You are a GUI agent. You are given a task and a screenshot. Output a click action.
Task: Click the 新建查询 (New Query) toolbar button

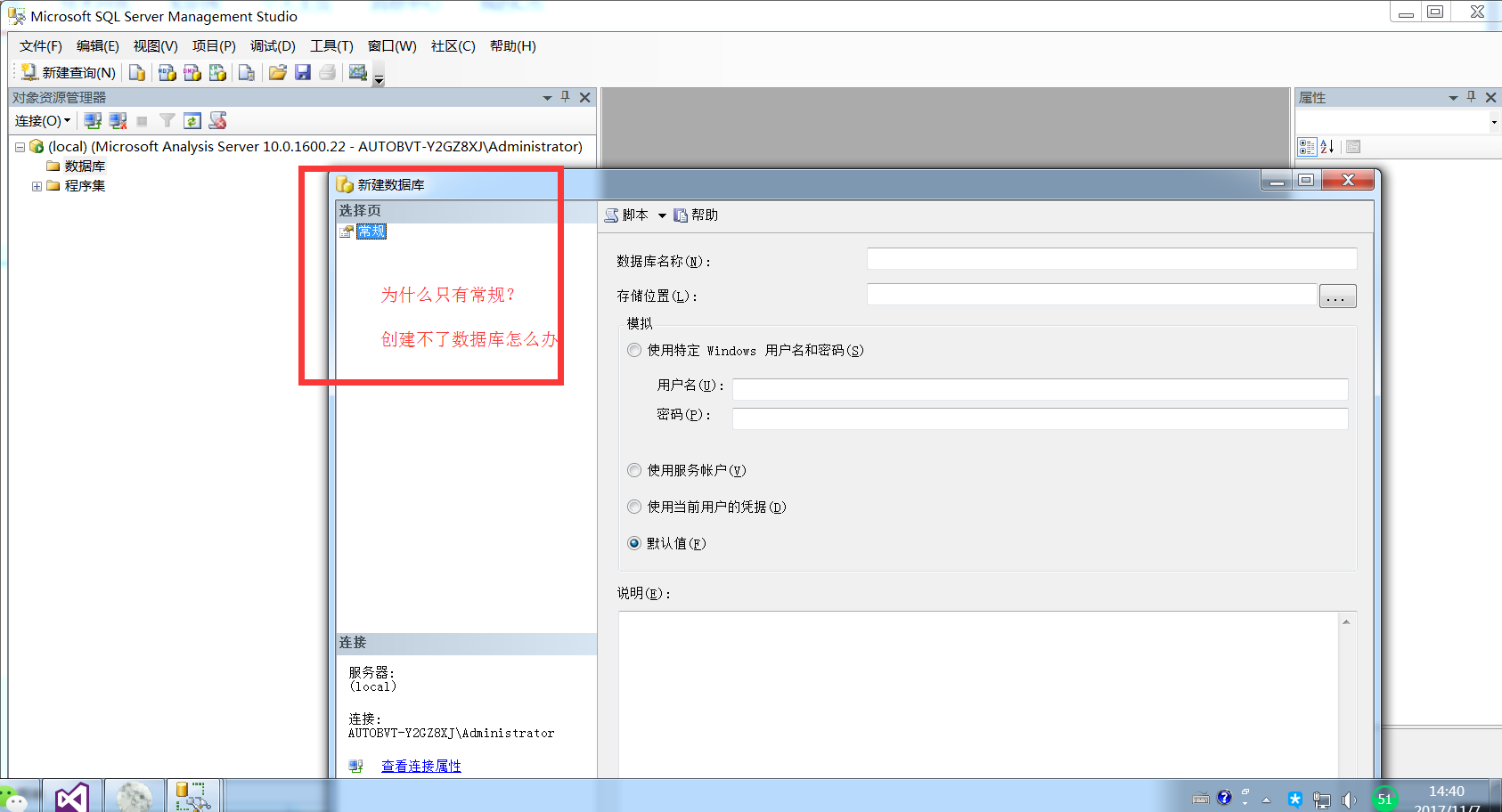point(69,73)
